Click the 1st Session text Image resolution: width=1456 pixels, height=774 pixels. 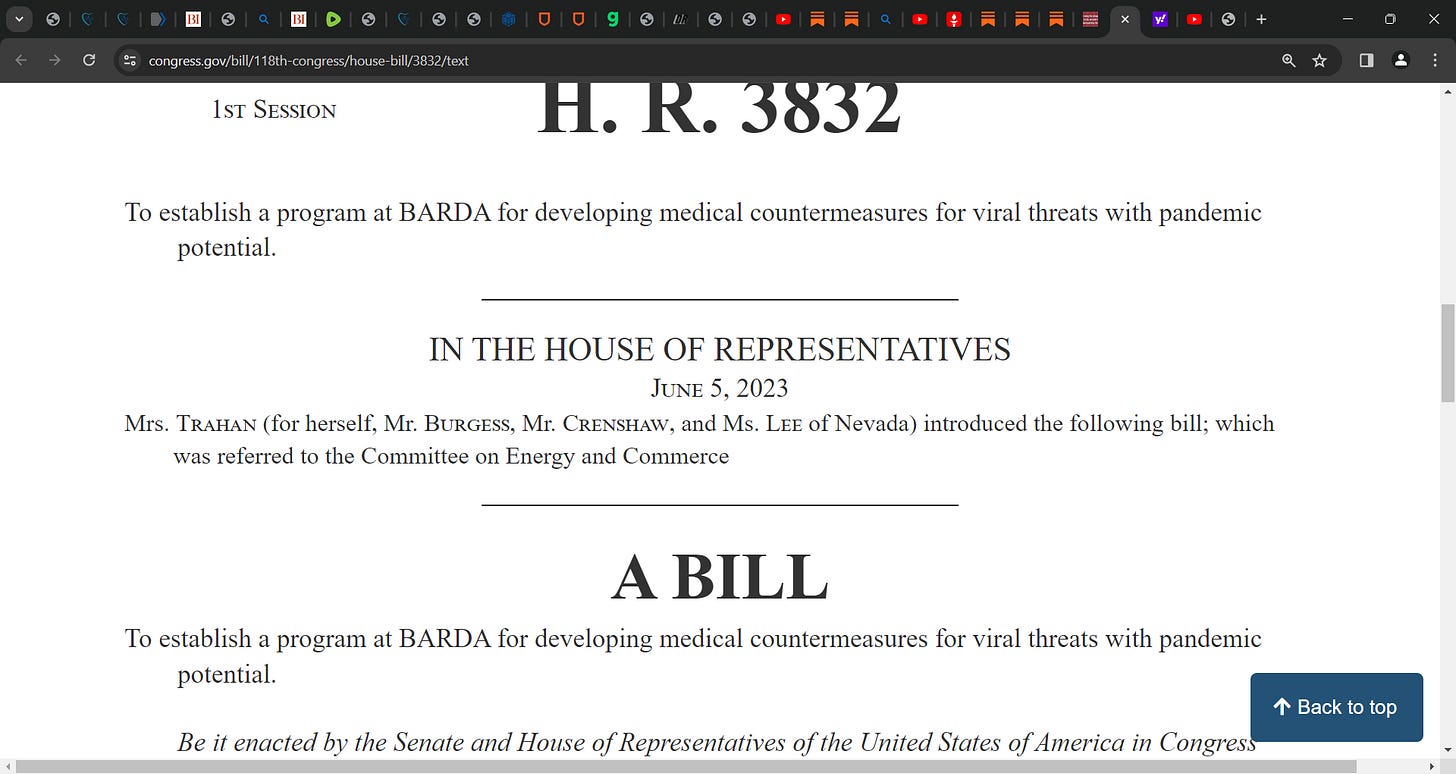[274, 110]
